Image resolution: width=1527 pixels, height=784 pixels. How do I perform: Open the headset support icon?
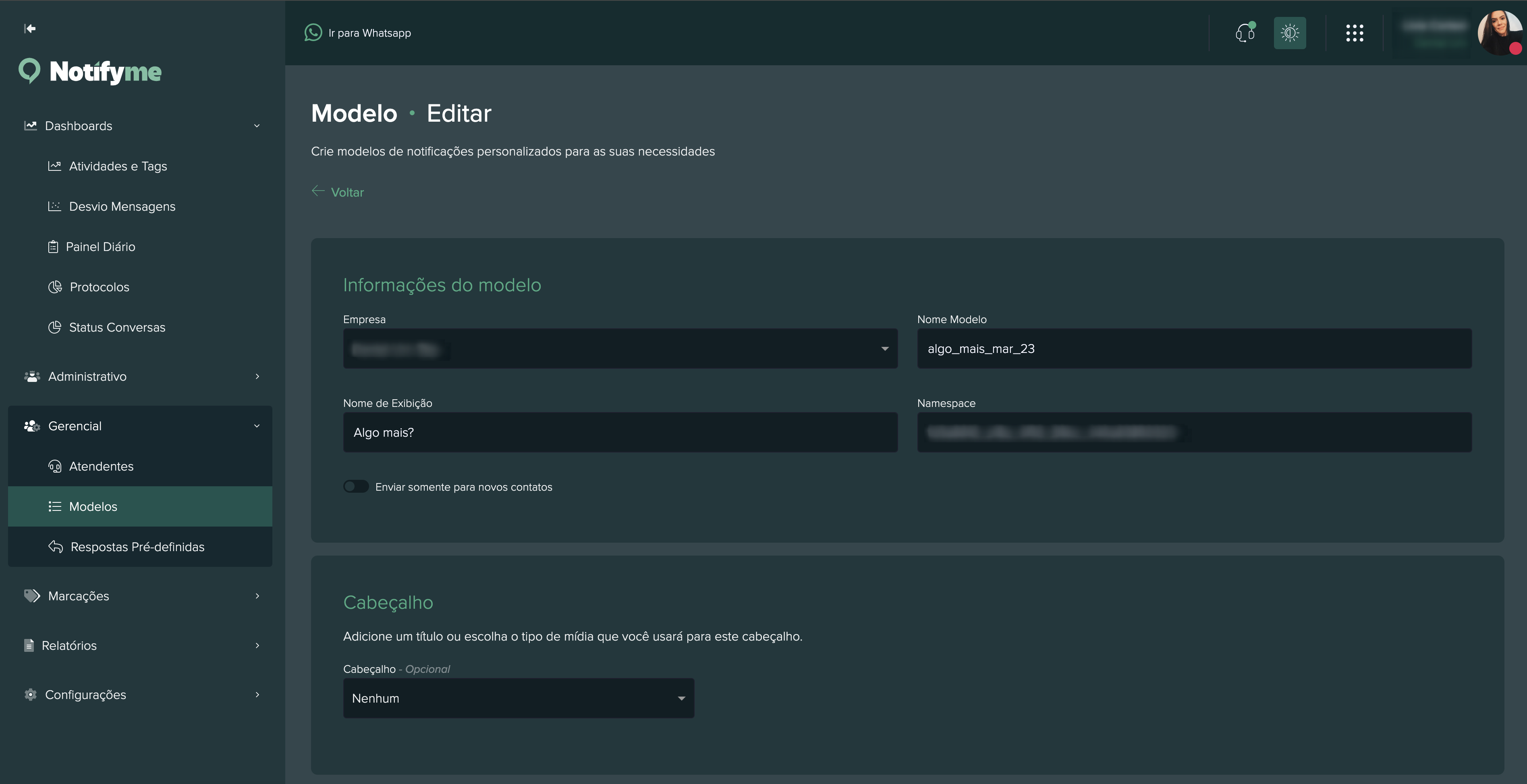(x=1244, y=33)
